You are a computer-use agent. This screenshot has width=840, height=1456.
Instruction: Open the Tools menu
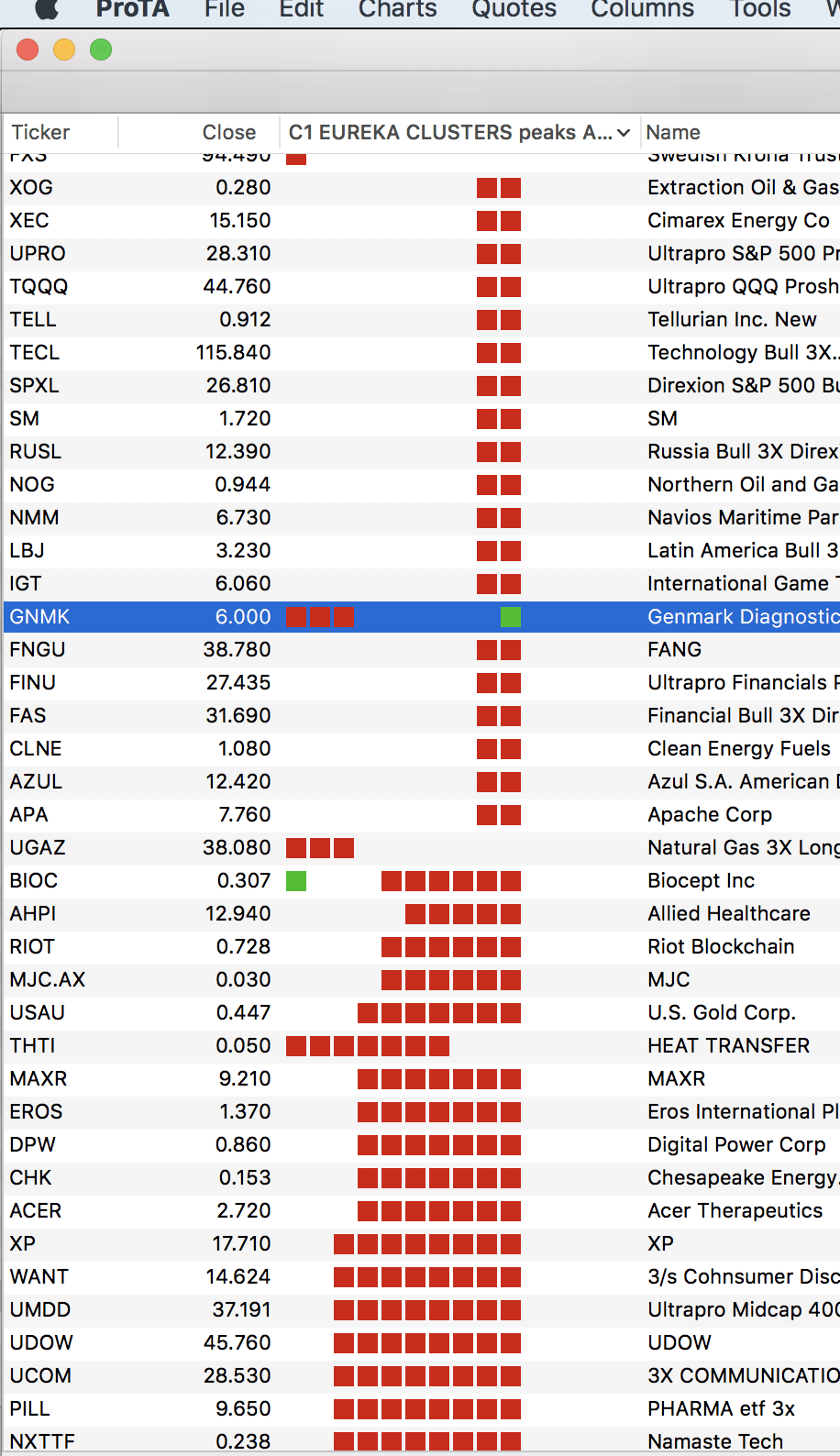click(x=760, y=9)
